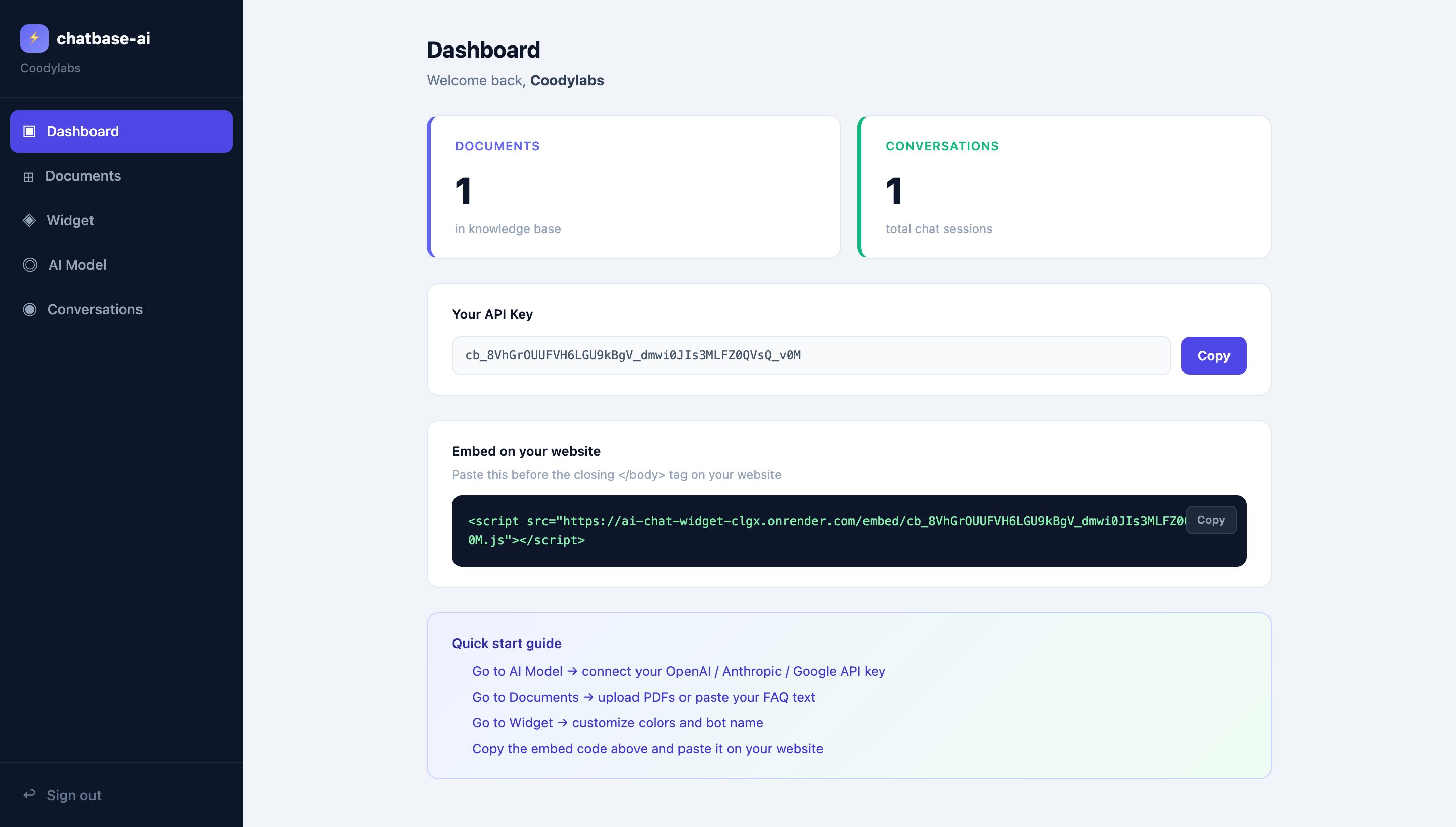The width and height of the screenshot is (1456, 827).
Task: Click the CONVERSATIONS card label
Action: click(x=942, y=146)
